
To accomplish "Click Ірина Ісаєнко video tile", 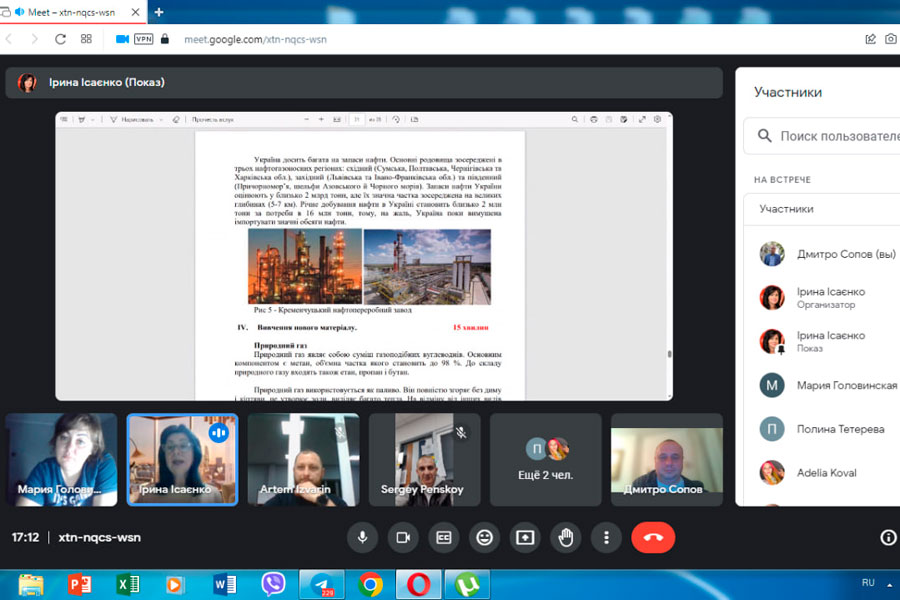I will 182,459.
